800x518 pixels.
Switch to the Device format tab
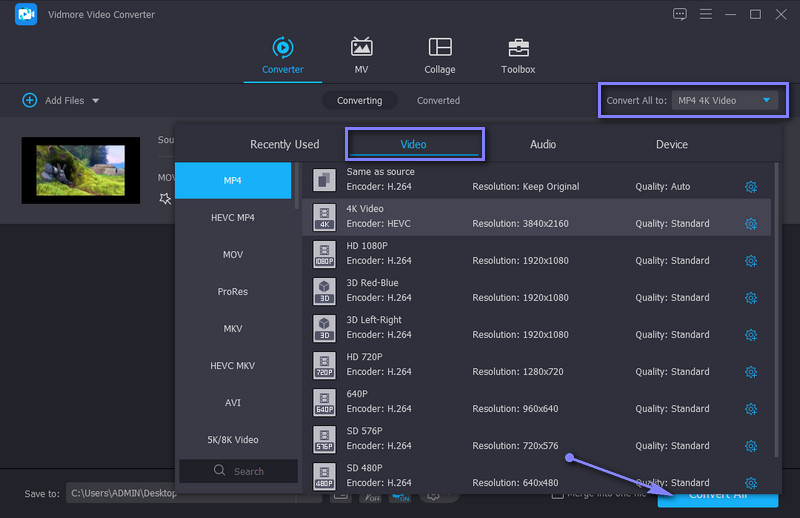(671, 144)
